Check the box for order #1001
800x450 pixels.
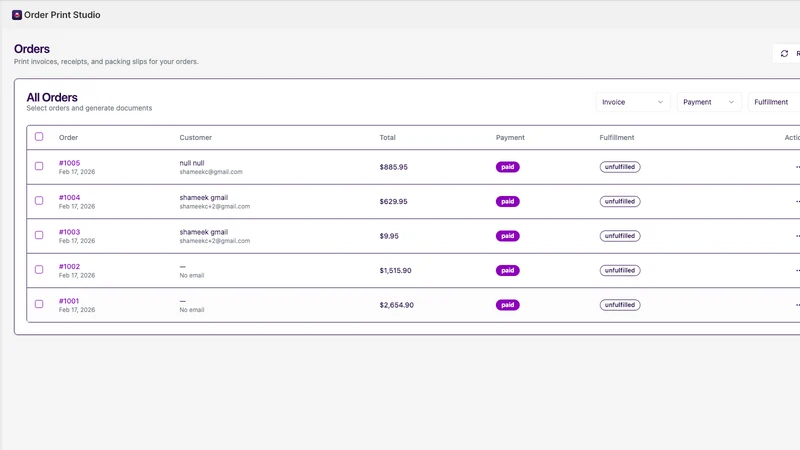[39, 304]
